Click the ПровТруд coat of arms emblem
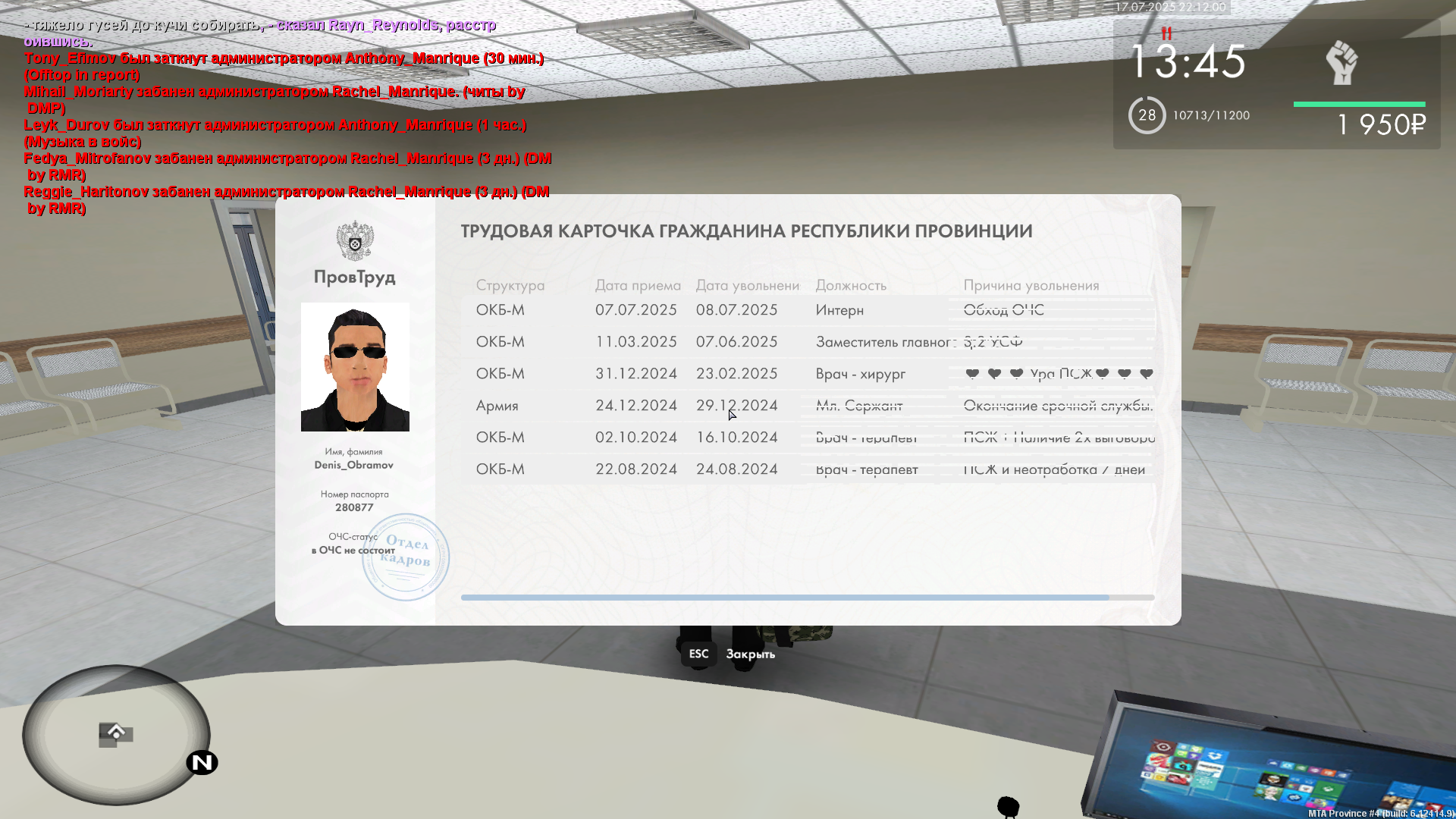Viewport: 1456px width, 819px height. (355, 241)
